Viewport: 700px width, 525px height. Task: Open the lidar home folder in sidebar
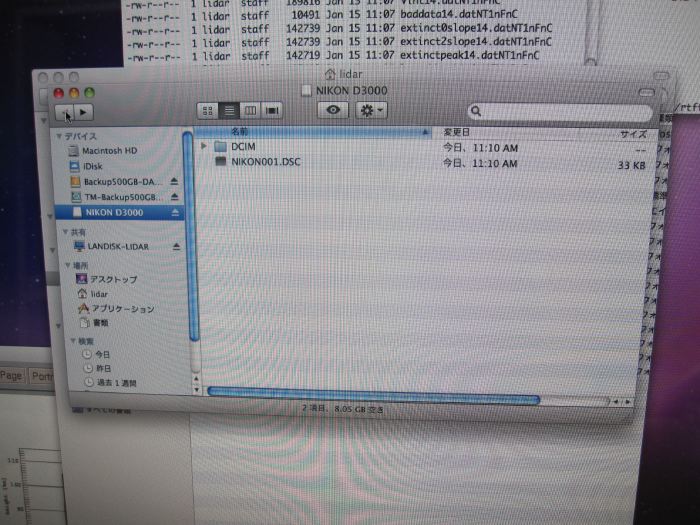pos(93,294)
